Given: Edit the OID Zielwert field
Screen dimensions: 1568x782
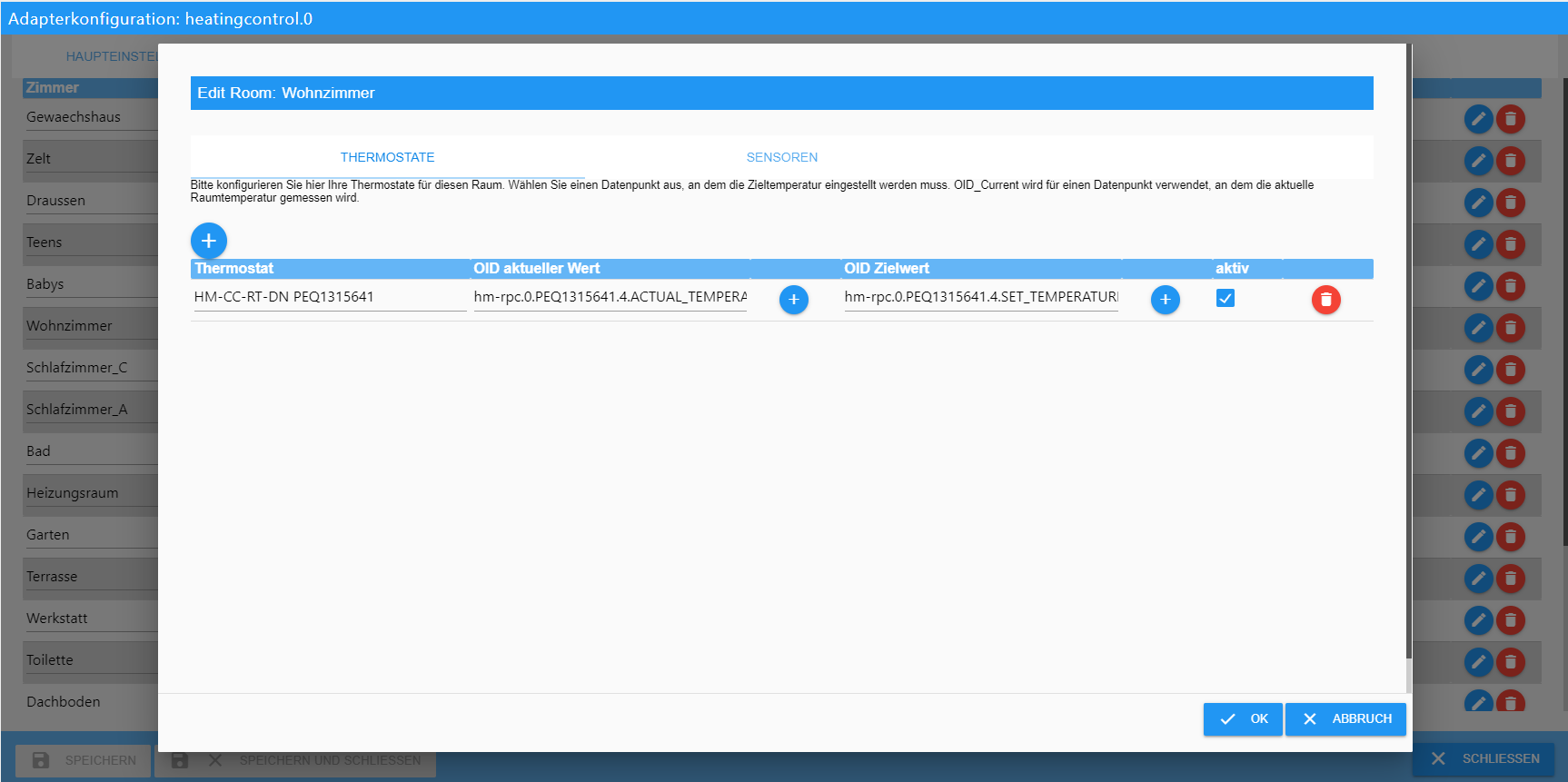Looking at the screenshot, I should tap(981, 297).
